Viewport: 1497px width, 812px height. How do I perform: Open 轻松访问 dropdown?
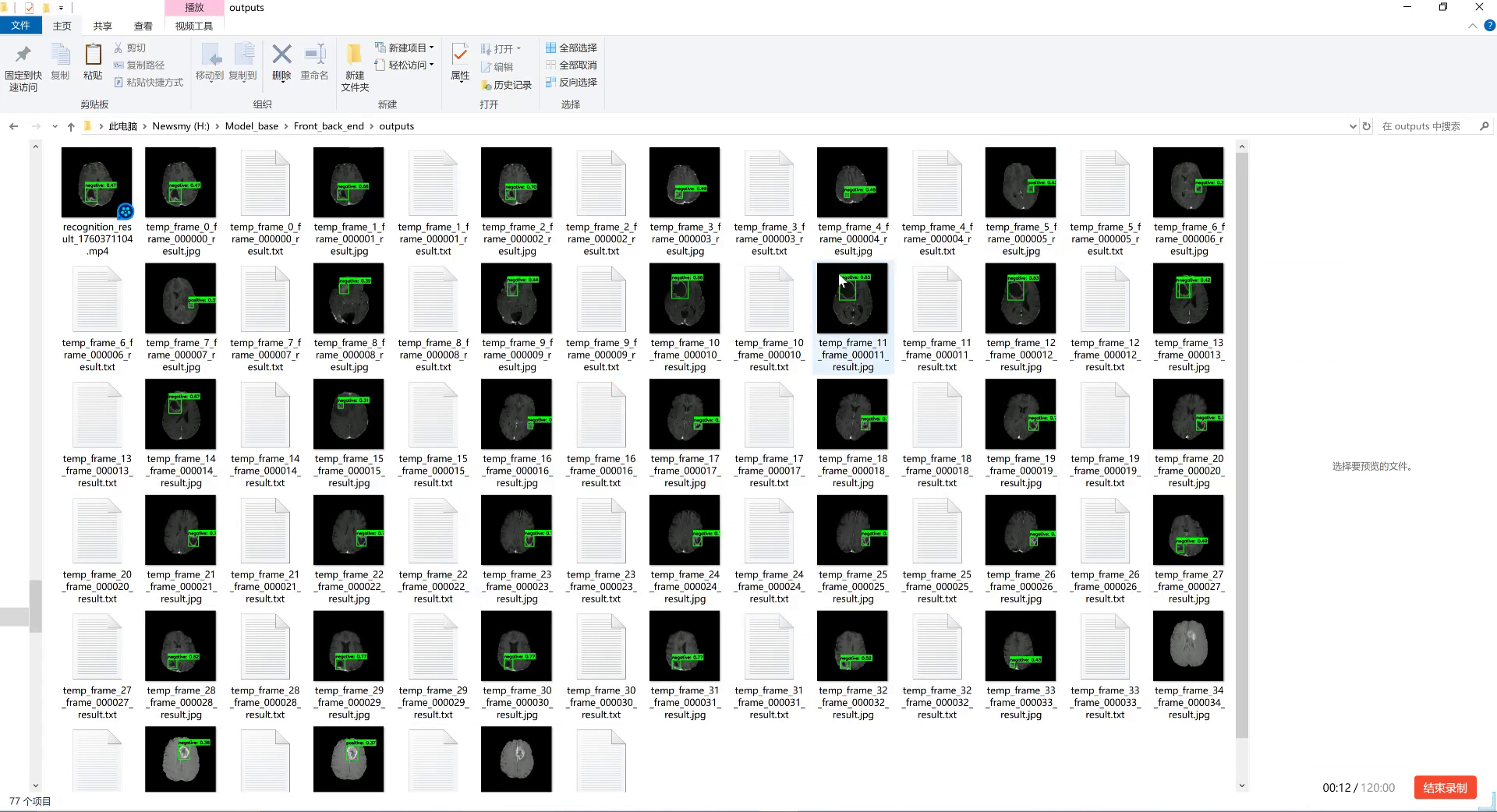404,65
